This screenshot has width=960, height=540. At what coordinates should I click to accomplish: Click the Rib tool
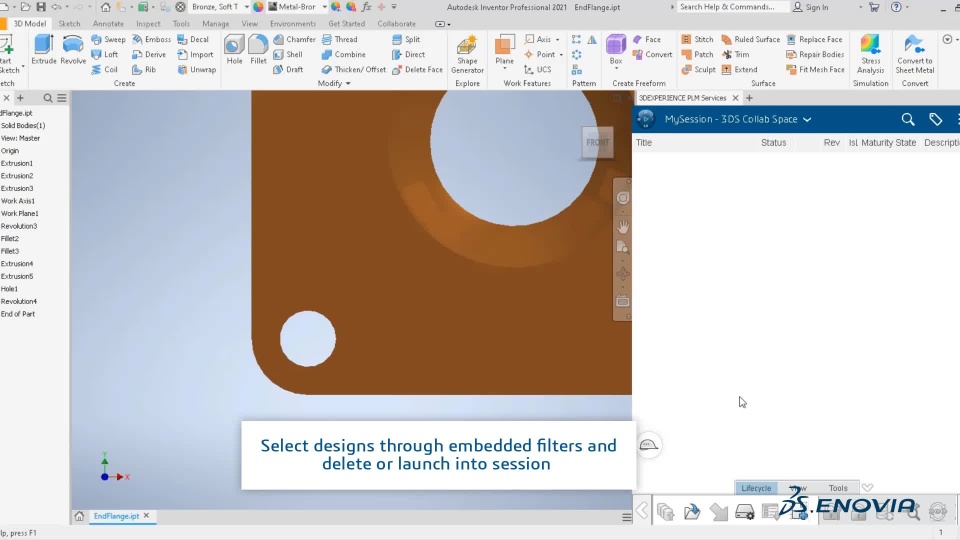click(x=144, y=70)
